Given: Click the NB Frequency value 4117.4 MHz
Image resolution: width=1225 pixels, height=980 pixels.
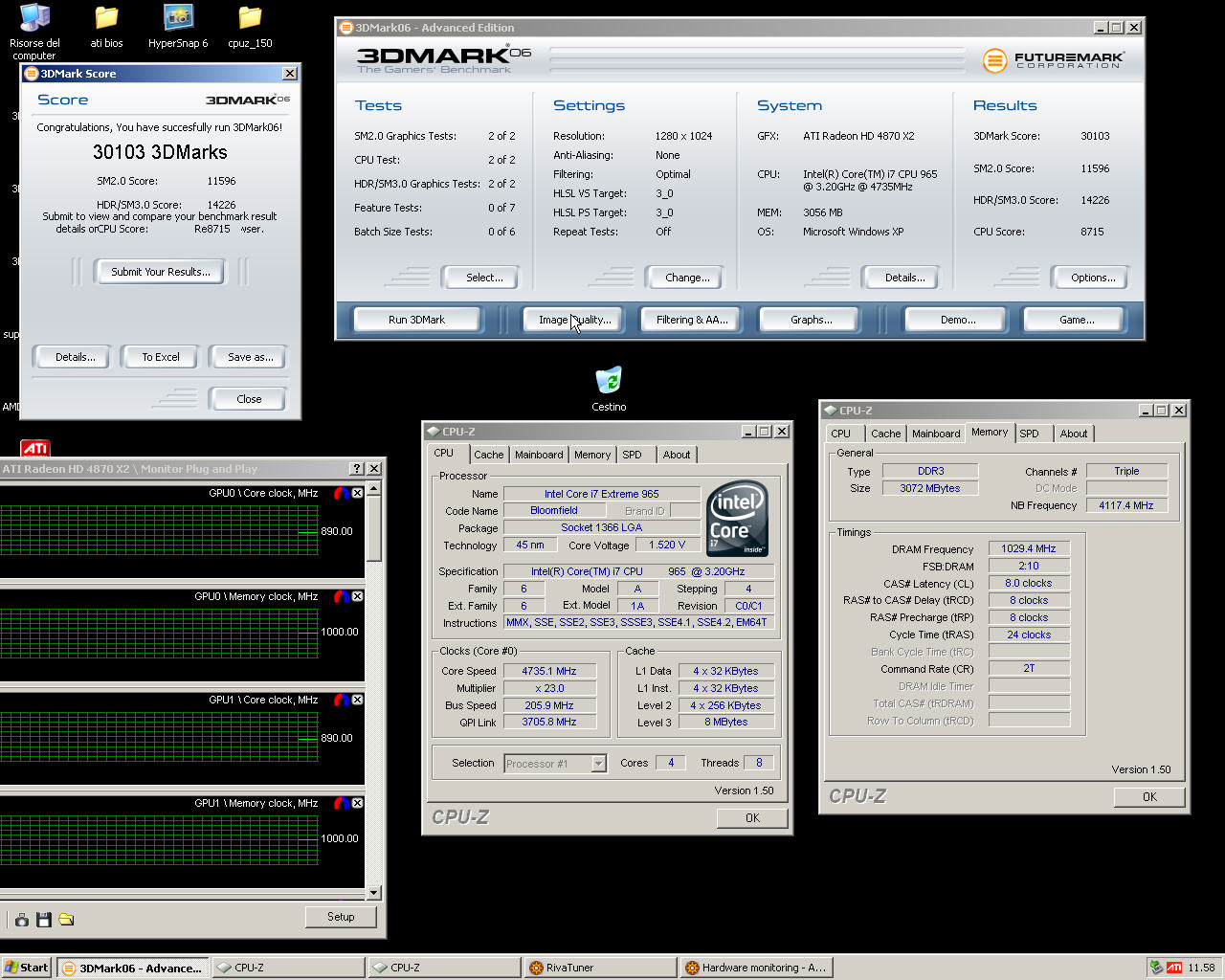Looking at the screenshot, I should (x=1126, y=505).
